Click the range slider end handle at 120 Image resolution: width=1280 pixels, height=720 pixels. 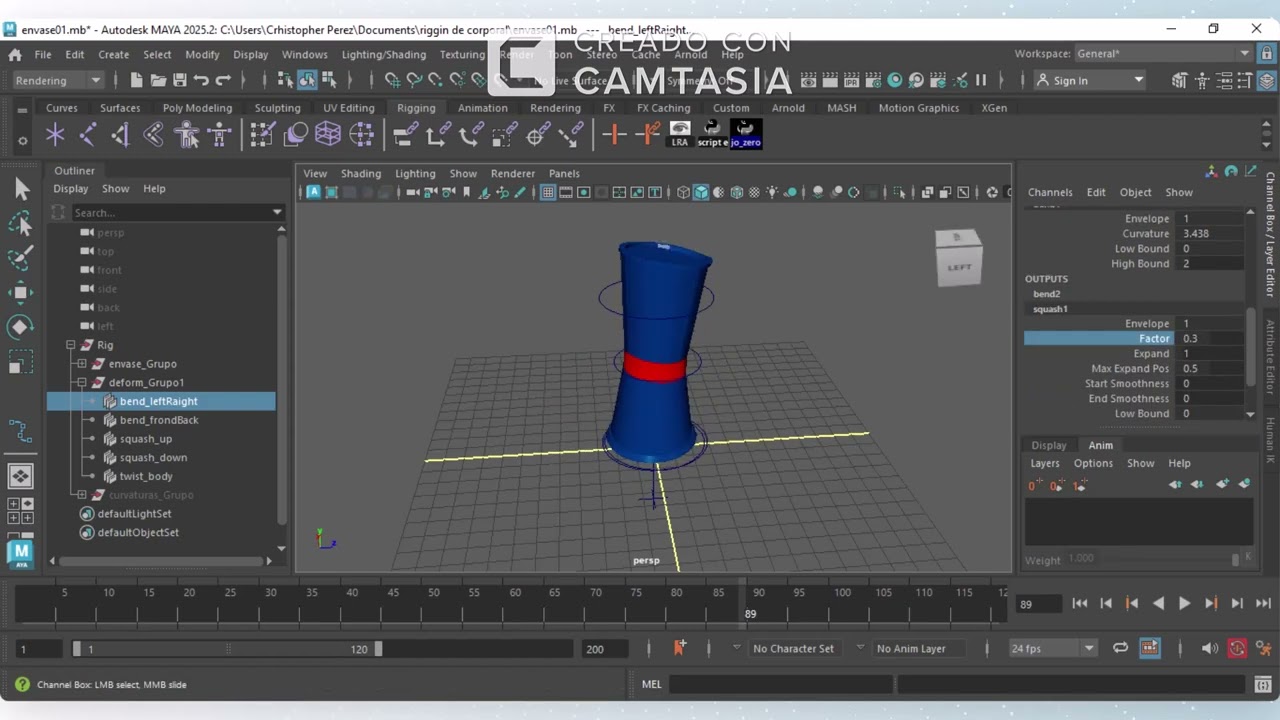click(378, 649)
